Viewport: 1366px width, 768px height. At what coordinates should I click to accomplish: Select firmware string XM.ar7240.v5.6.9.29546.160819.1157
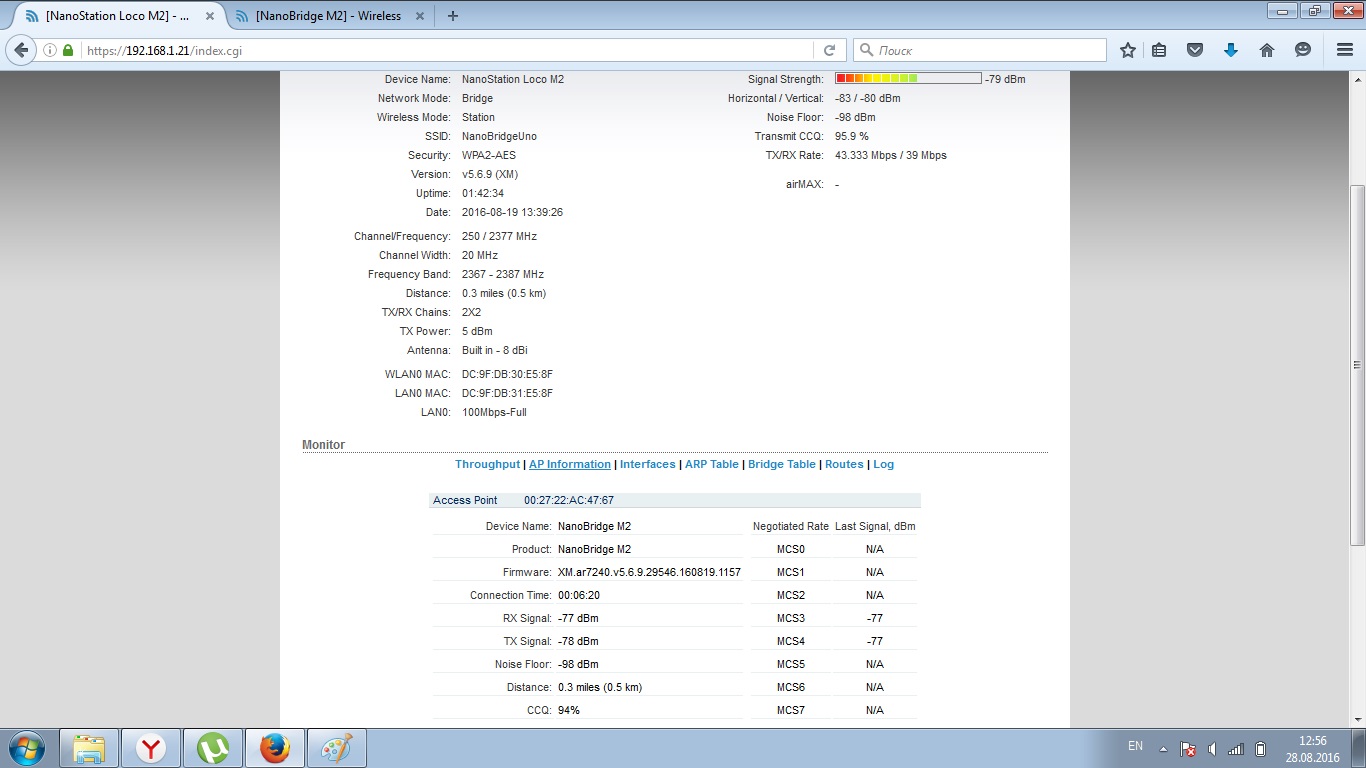coord(649,572)
